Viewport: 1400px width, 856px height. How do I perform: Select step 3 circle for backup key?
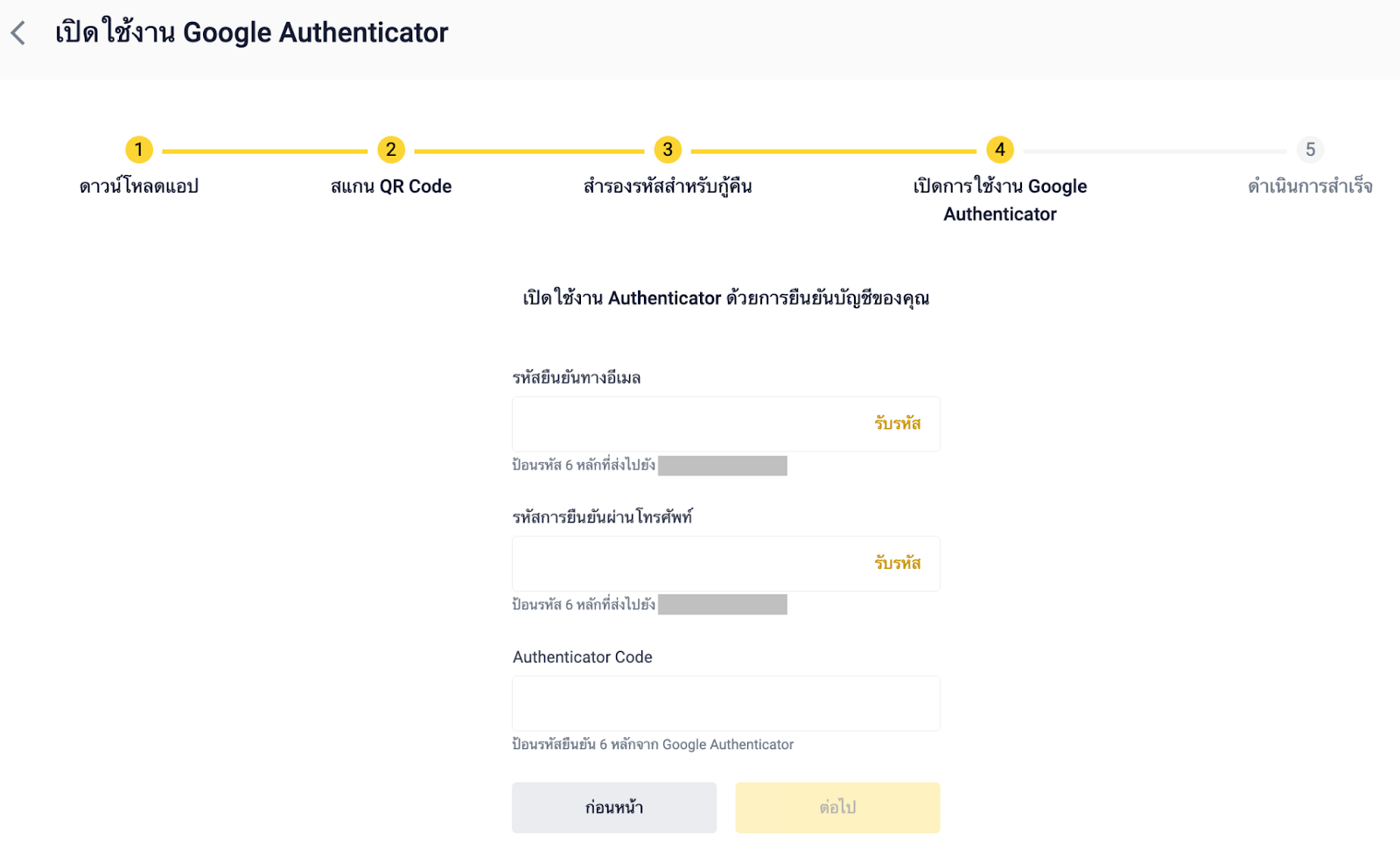pyautogui.click(x=668, y=150)
